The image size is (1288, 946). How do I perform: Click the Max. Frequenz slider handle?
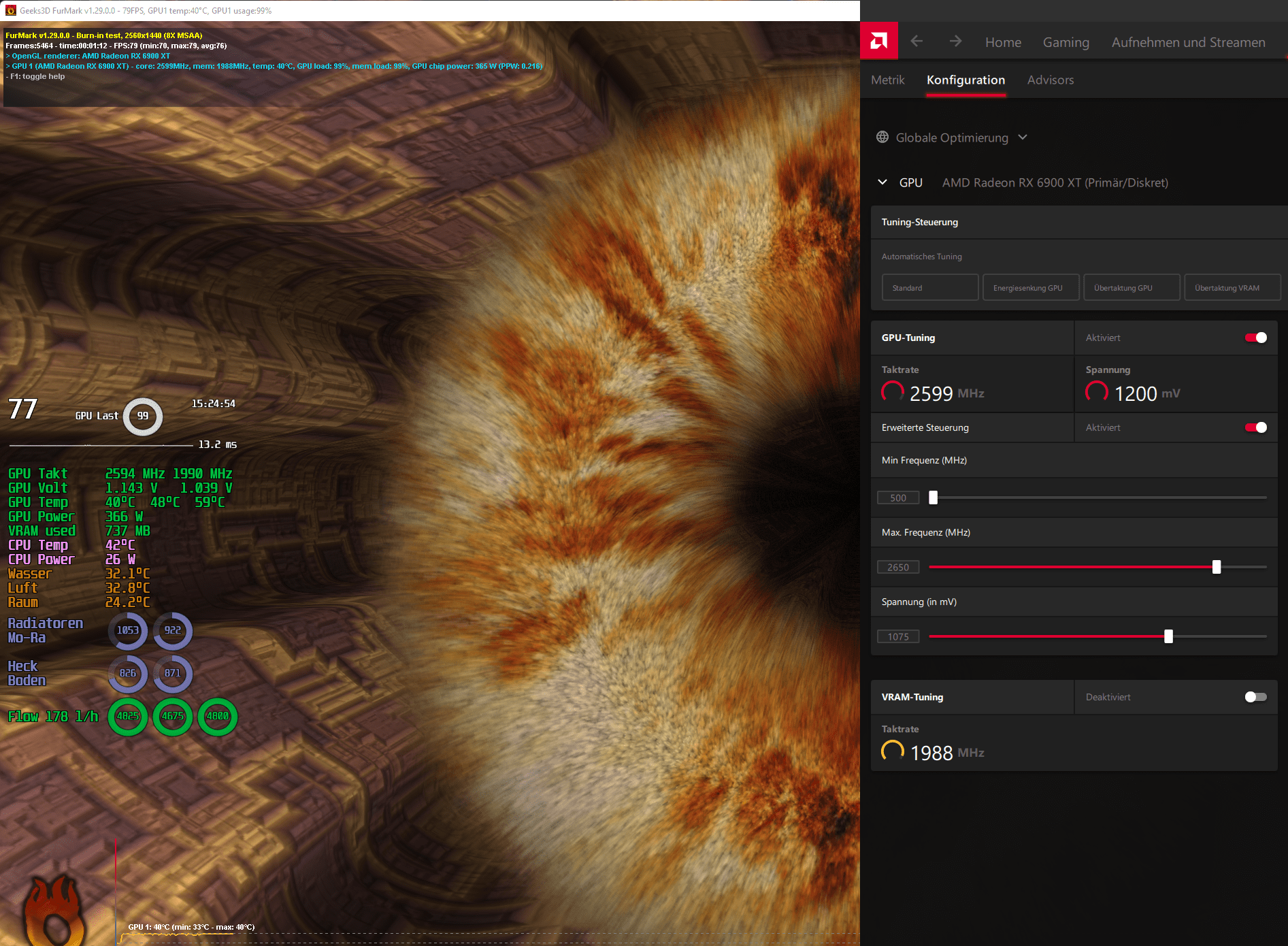(x=1217, y=567)
